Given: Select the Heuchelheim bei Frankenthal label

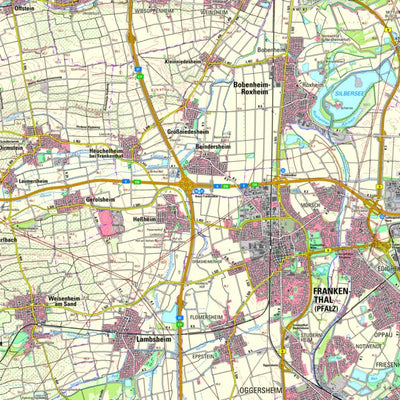Looking at the screenshot, I should [106, 153].
